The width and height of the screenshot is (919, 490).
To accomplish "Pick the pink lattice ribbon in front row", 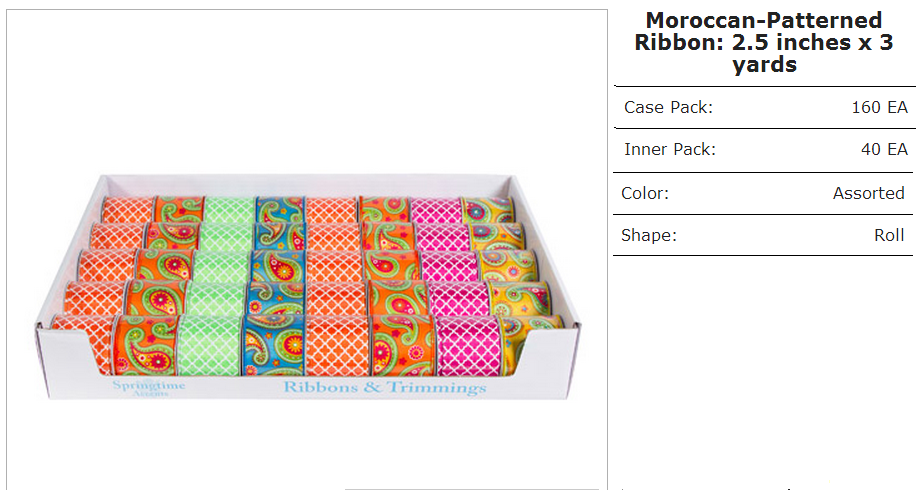I will [x=469, y=345].
